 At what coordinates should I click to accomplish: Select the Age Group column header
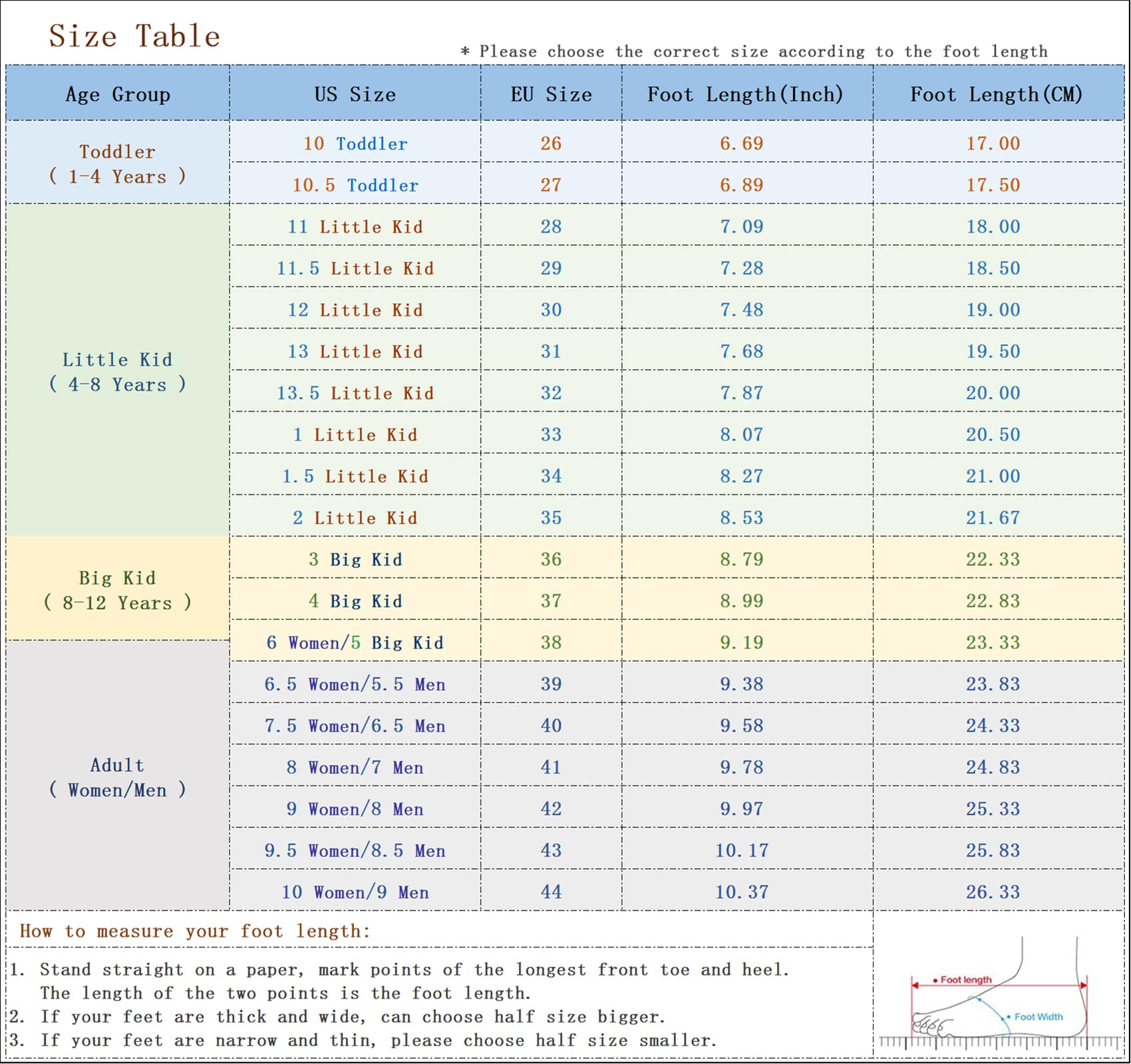tap(118, 94)
